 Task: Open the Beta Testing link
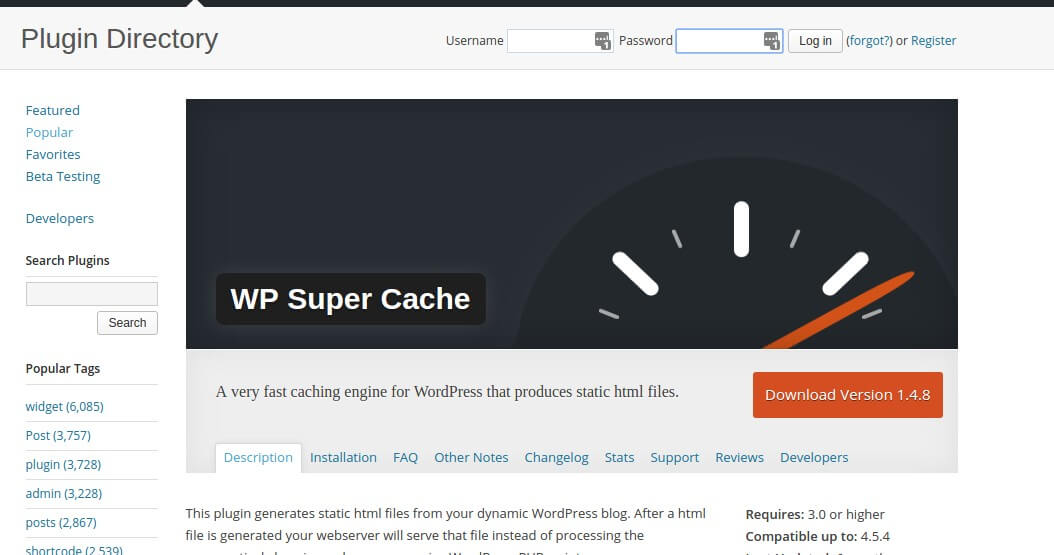click(x=63, y=177)
